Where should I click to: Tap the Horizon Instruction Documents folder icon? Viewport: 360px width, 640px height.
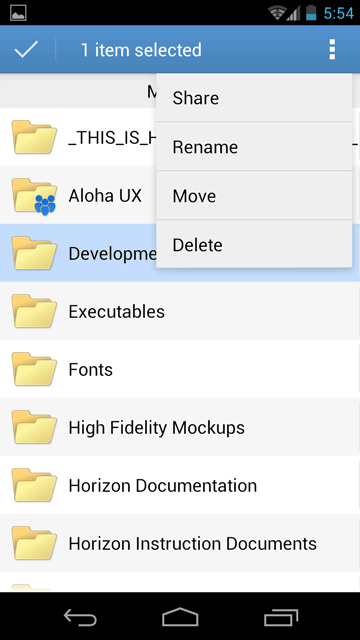pyautogui.click(x=34, y=543)
